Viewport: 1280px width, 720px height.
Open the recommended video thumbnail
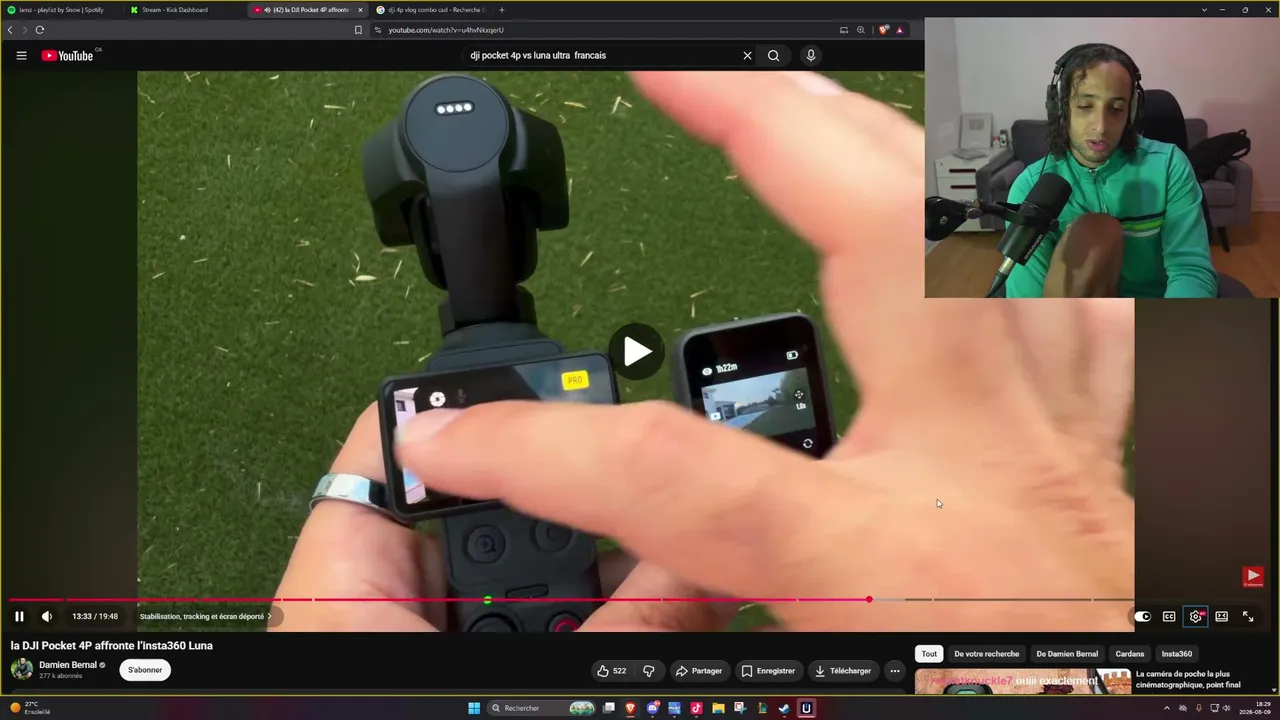[1022, 681]
